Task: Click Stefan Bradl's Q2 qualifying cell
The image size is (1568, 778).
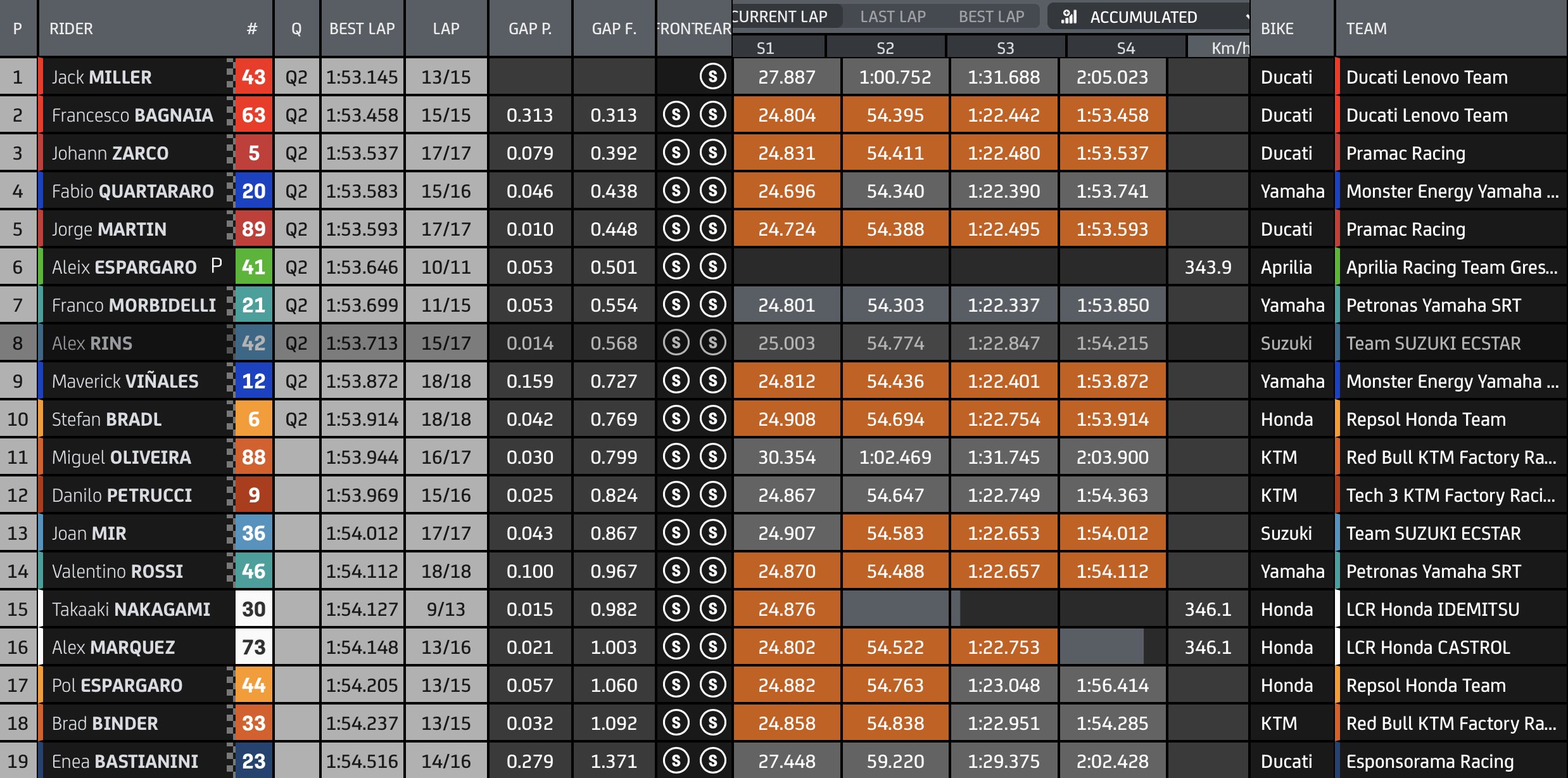Action: [296, 419]
